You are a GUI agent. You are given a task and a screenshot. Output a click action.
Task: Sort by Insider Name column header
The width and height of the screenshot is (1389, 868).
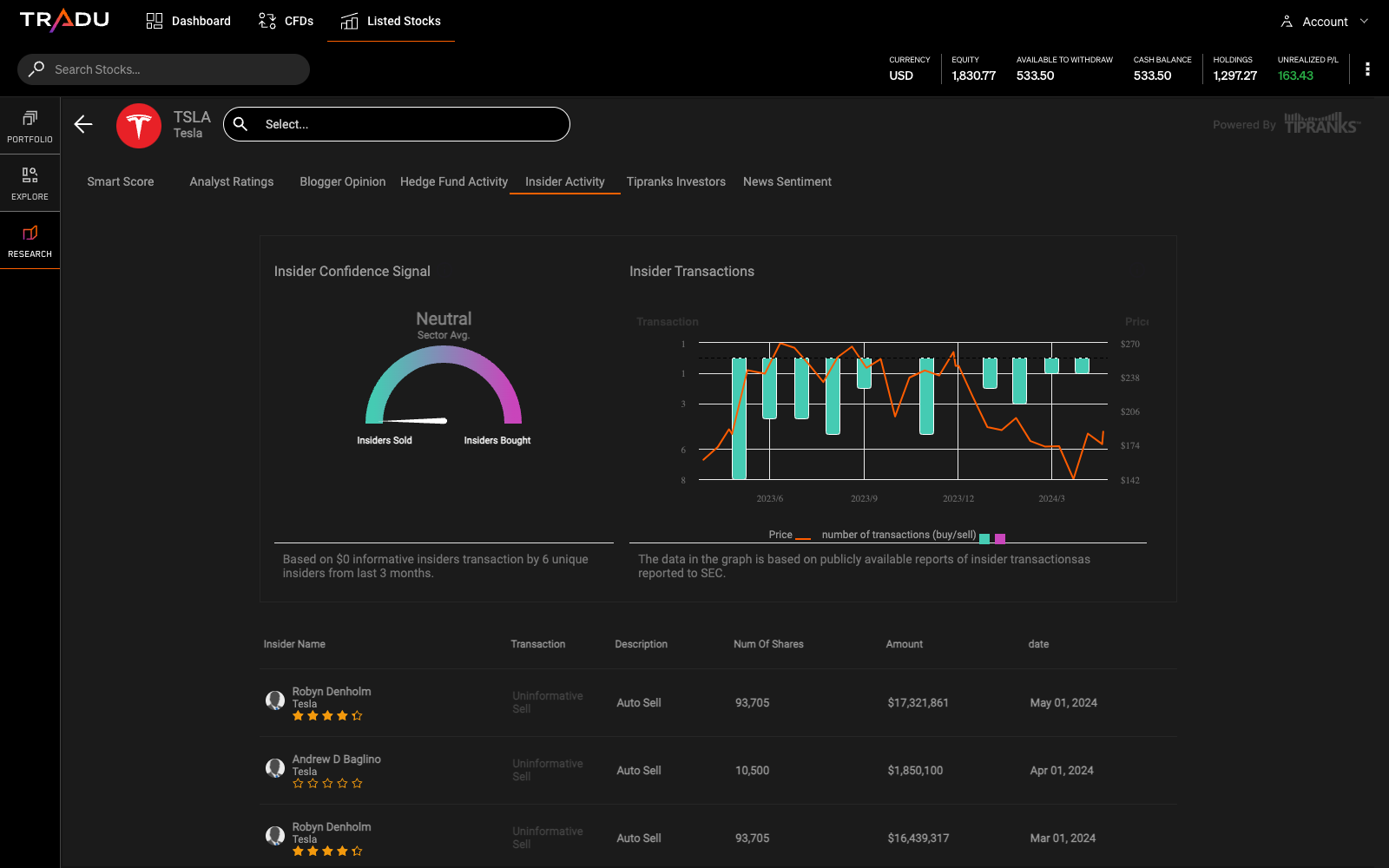pyautogui.click(x=294, y=644)
